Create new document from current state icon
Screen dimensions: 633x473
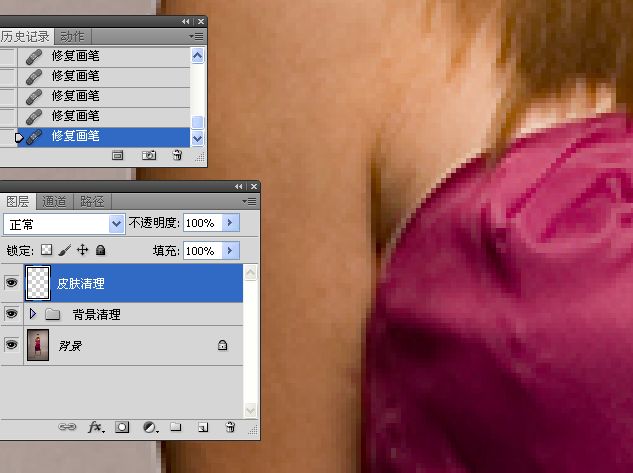click(117, 155)
